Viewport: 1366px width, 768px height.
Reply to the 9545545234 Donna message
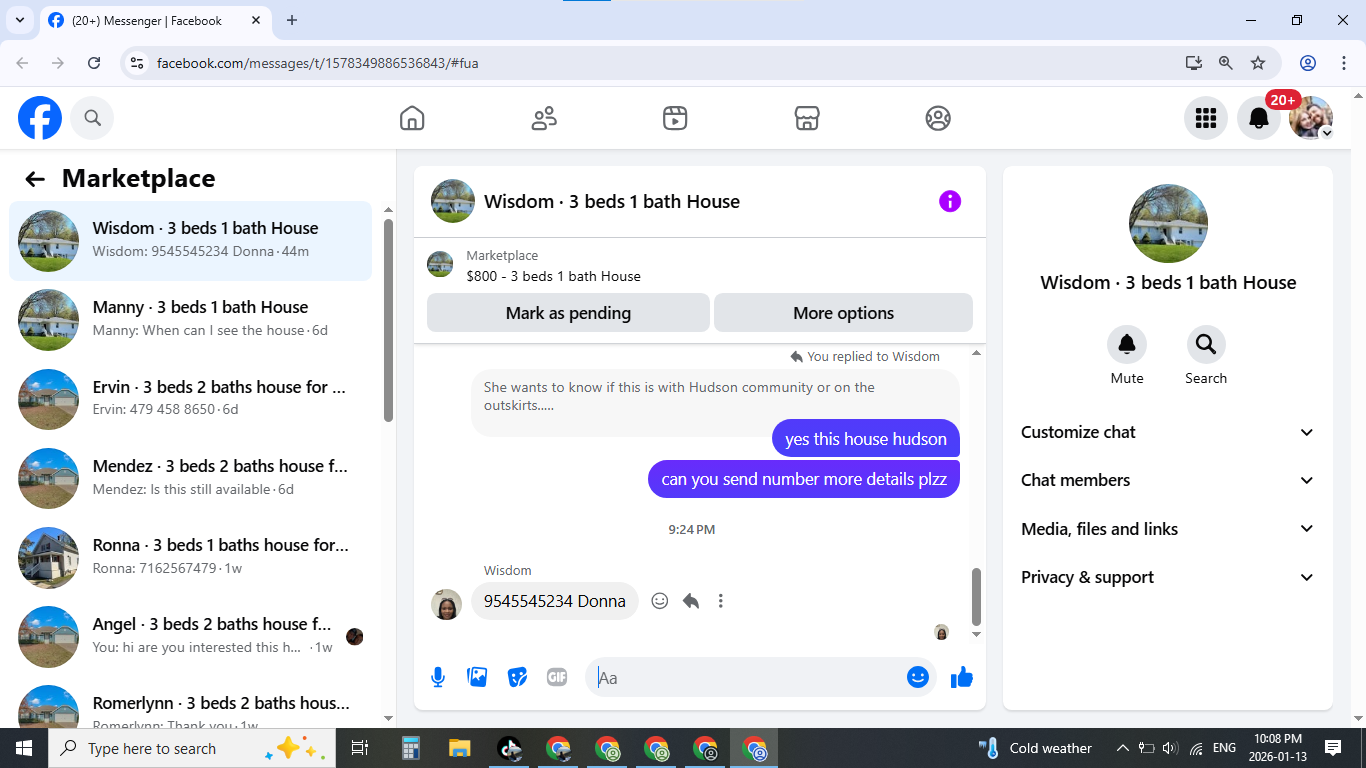point(690,601)
